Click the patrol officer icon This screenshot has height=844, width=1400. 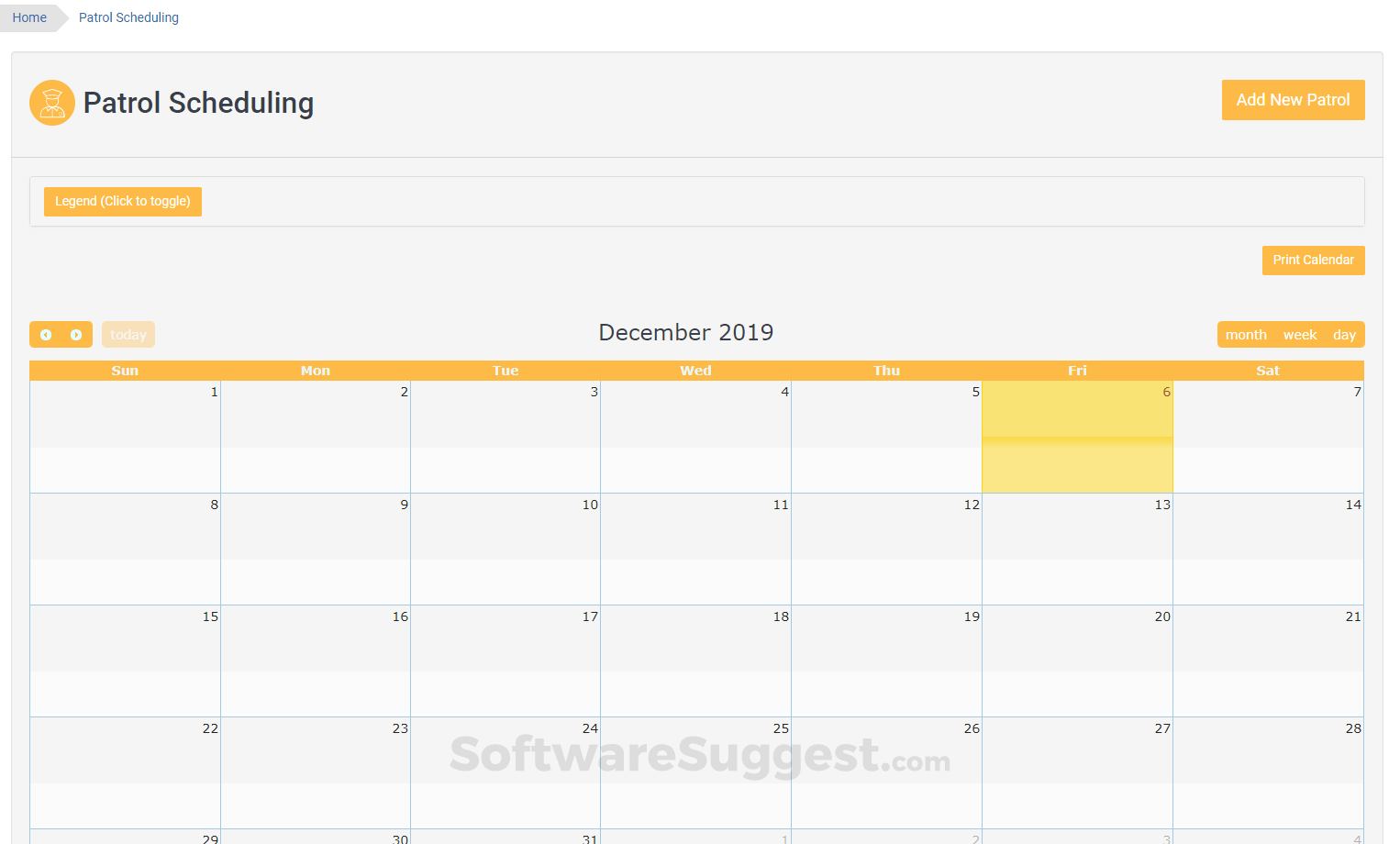pyautogui.click(x=52, y=103)
